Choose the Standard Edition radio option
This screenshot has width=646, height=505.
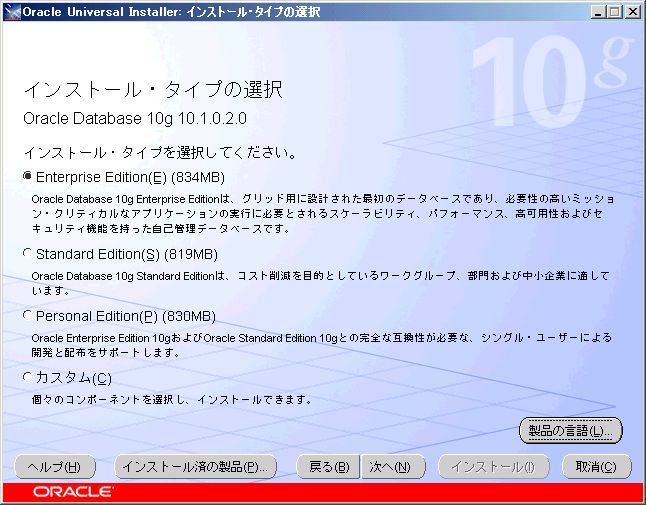[28, 253]
